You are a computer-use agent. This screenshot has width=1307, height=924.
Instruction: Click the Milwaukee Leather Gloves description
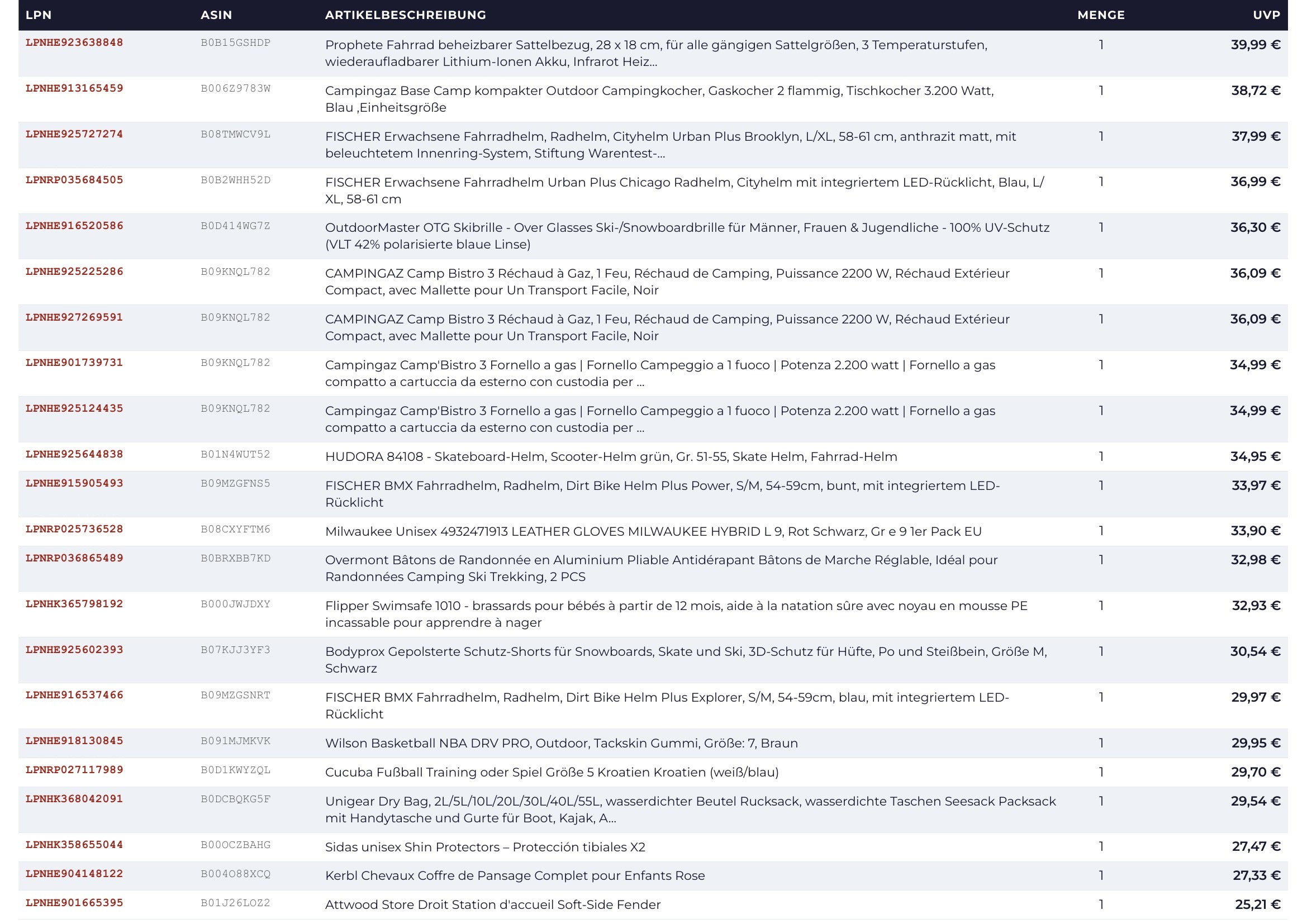(653, 531)
